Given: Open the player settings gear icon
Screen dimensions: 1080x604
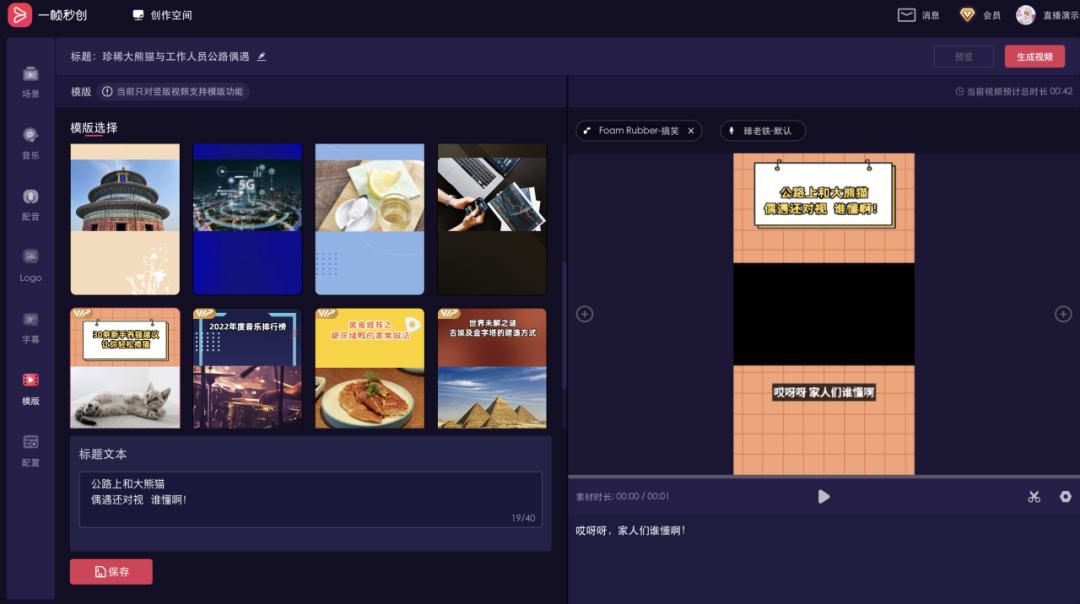Looking at the screenshot, I should click(1065, 497).
